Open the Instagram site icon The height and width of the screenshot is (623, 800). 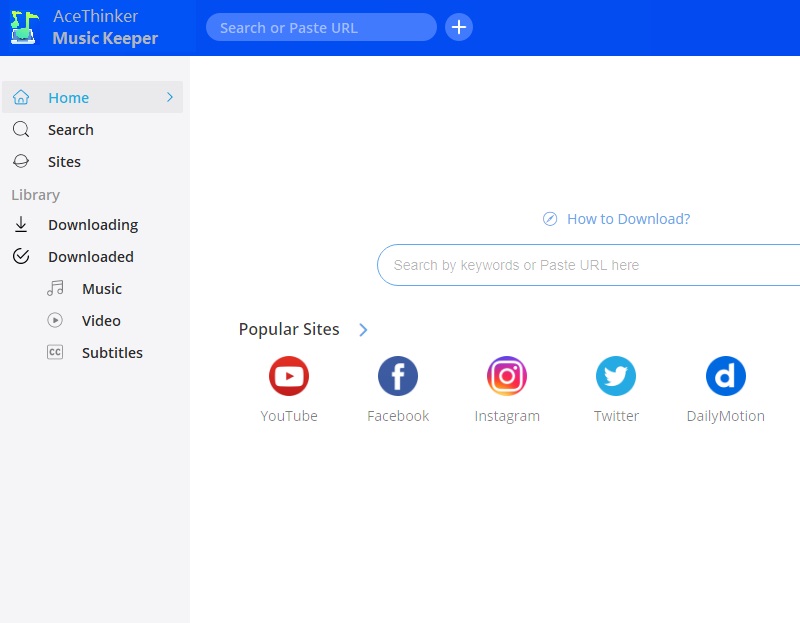pyautogui.click(x=507, y=376)
